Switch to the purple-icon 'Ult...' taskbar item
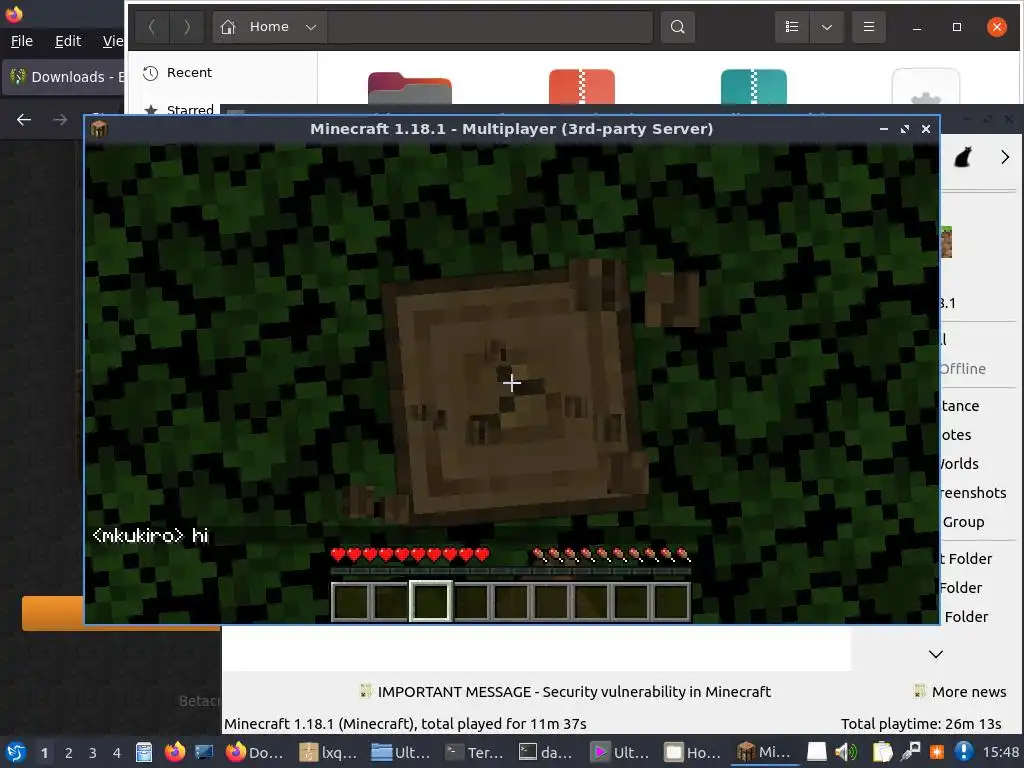 click(621, 752)
